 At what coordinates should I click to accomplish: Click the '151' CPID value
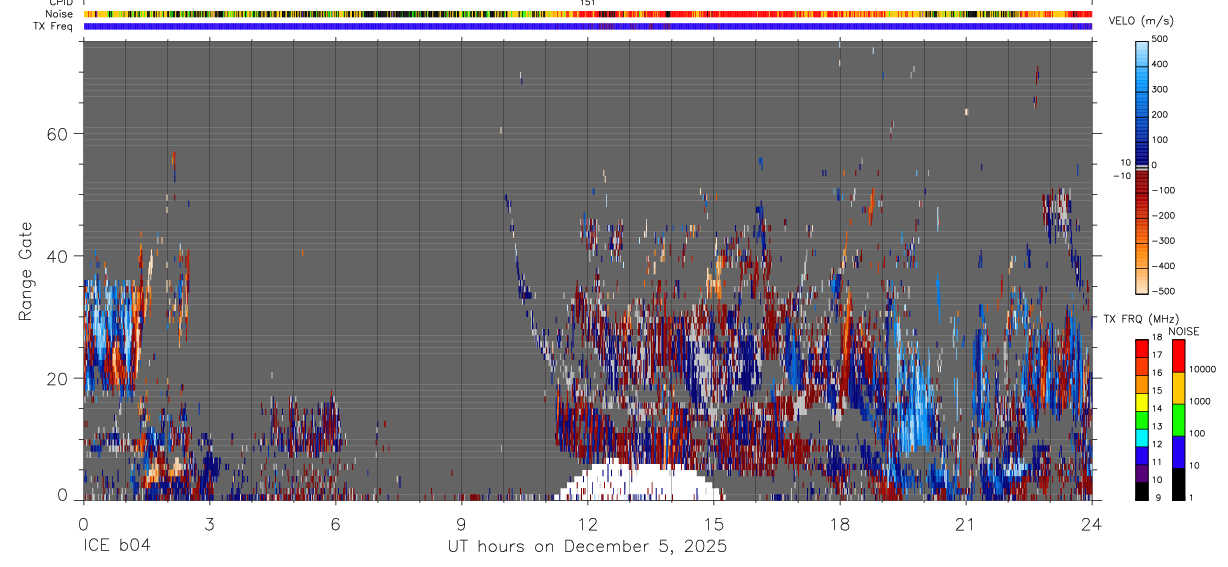[588, 3]
